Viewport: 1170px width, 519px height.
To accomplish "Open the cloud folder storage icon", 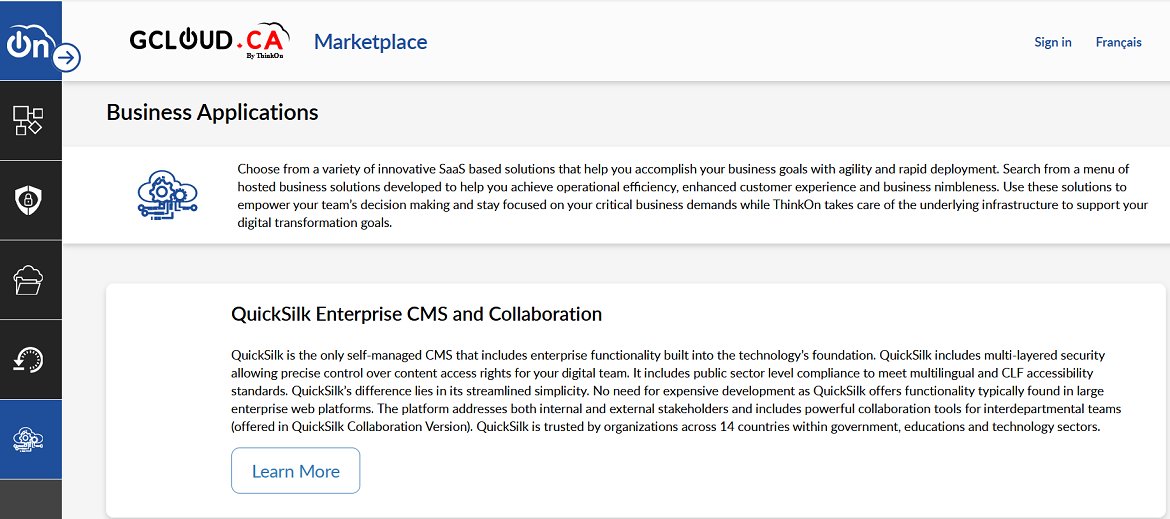I will 29,280.
